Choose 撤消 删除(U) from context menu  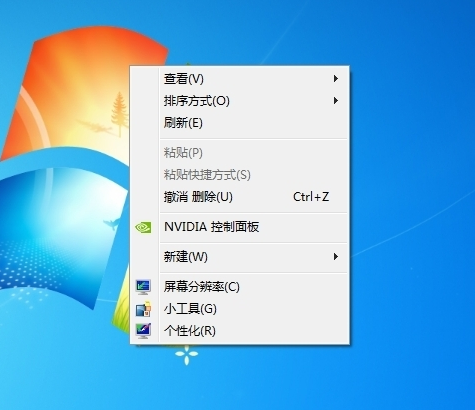click(x=239, y=197)
